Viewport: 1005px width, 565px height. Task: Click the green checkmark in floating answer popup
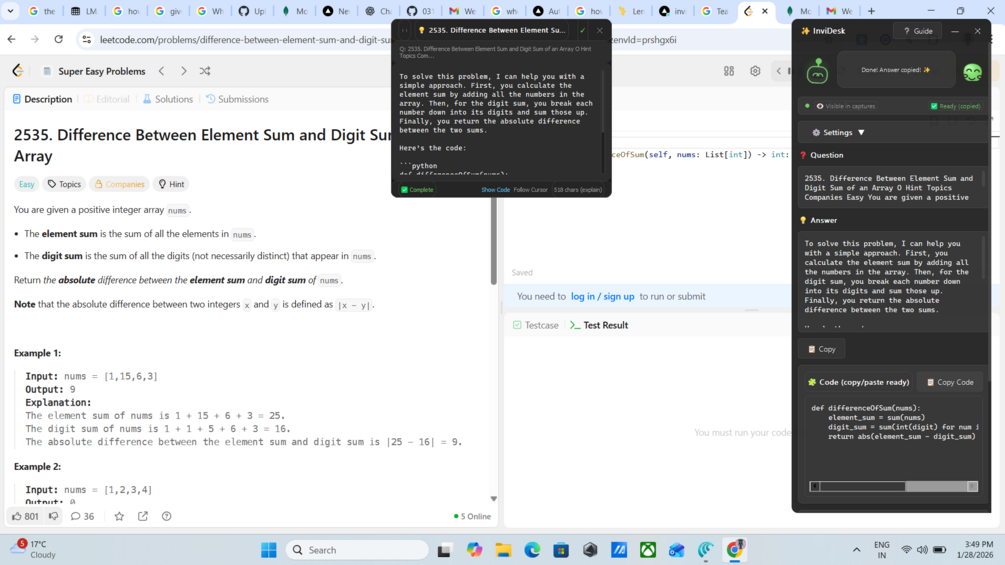click(583, 30)
